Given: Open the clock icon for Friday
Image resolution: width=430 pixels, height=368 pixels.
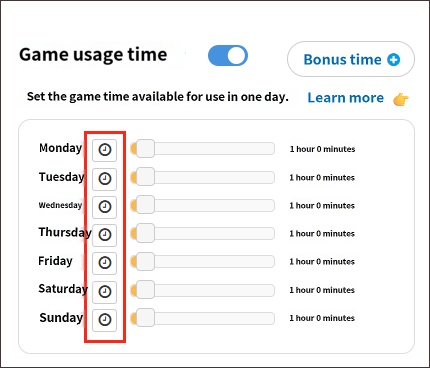Looking at the screenshot, I should click(105, 263).
